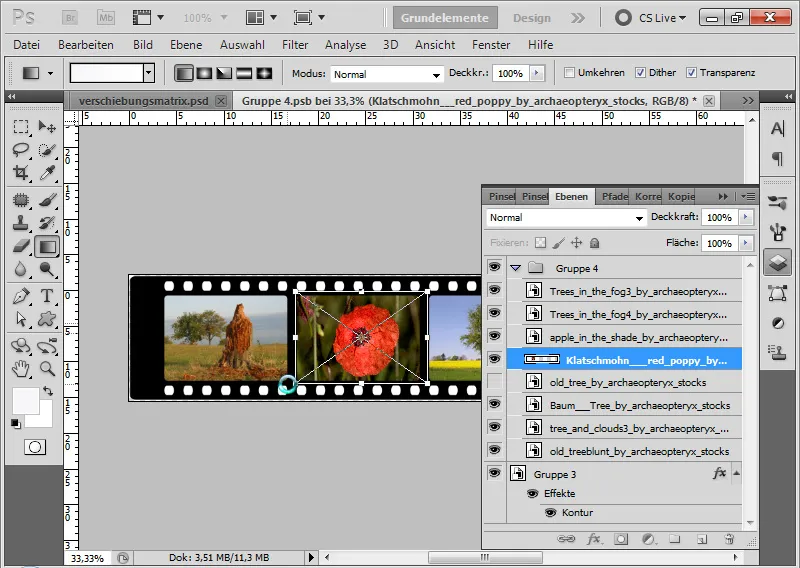Select the History Brush tool
800x568 pixels.
[47, 223]
